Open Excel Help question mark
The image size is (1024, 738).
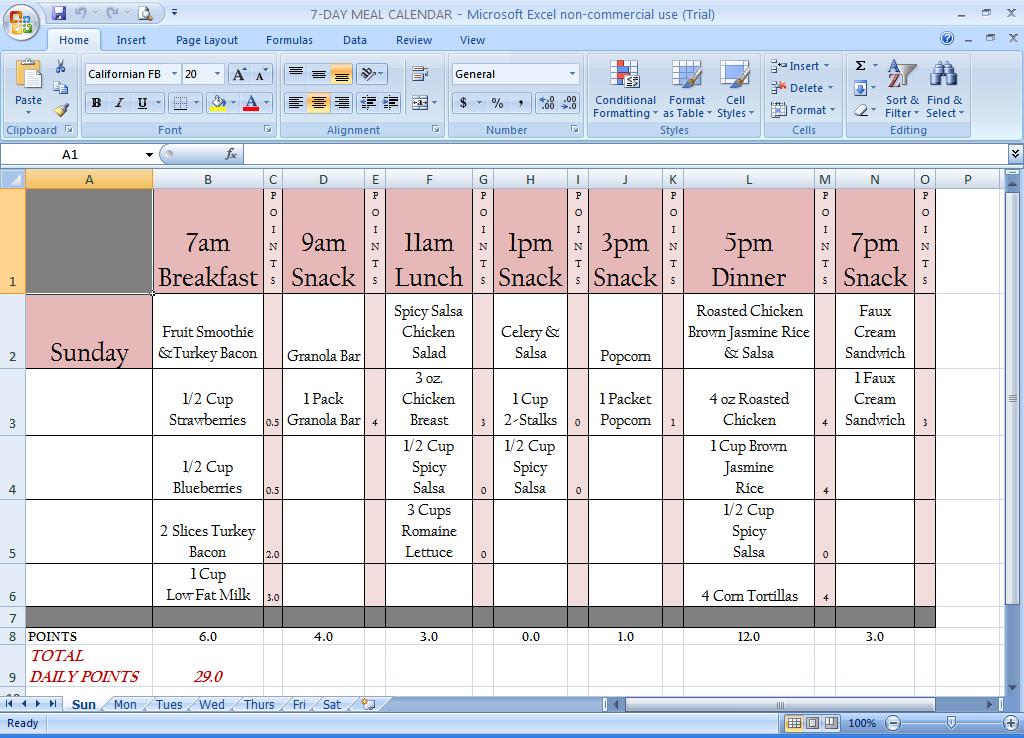947,39
